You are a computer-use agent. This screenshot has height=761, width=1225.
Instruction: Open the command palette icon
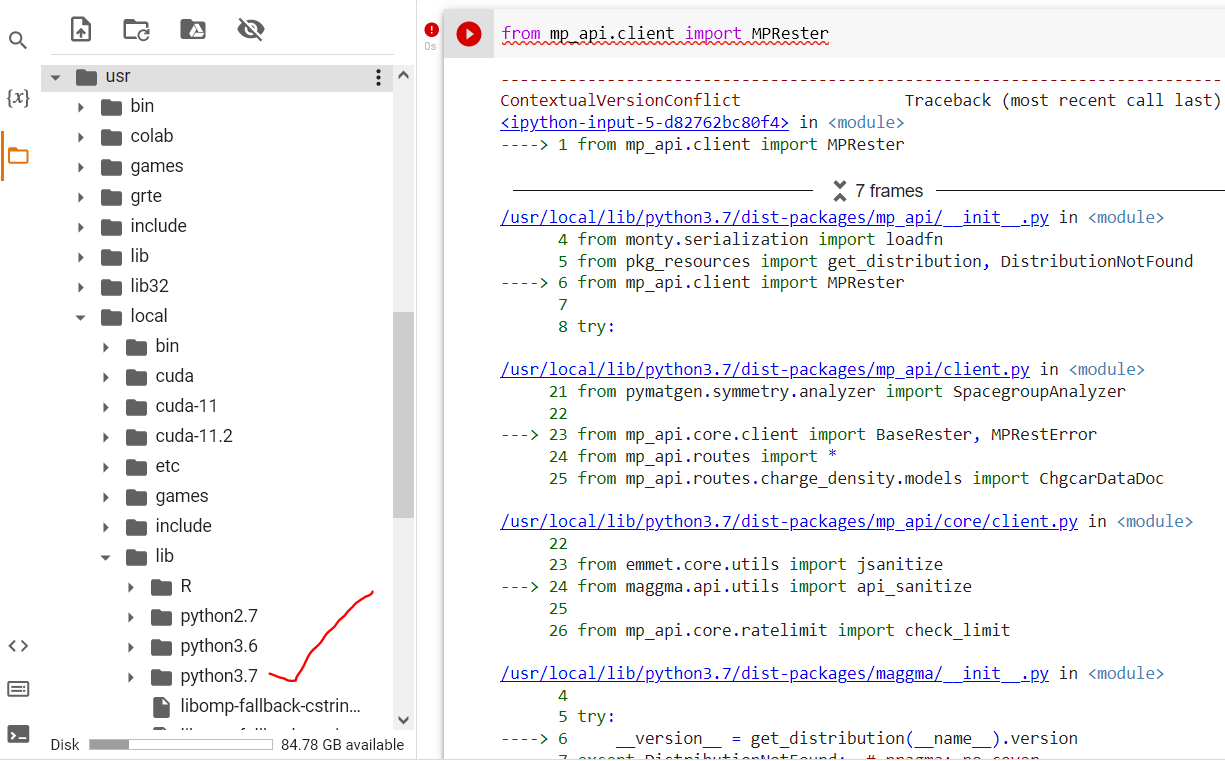coord(18,689)
